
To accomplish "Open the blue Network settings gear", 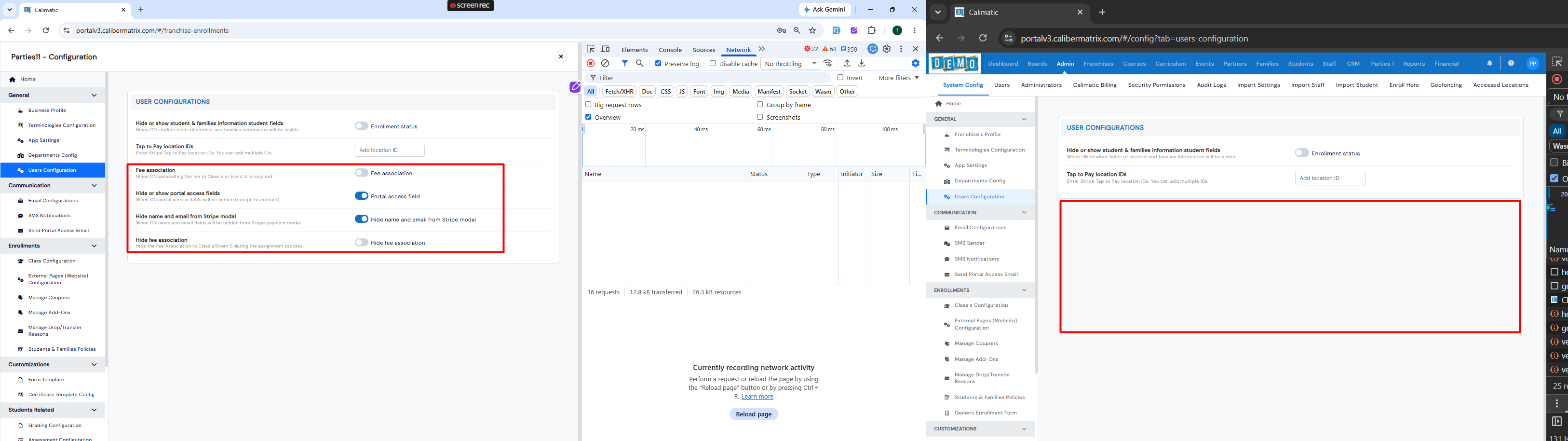I will pyautogui.click(x=916, y=63).
